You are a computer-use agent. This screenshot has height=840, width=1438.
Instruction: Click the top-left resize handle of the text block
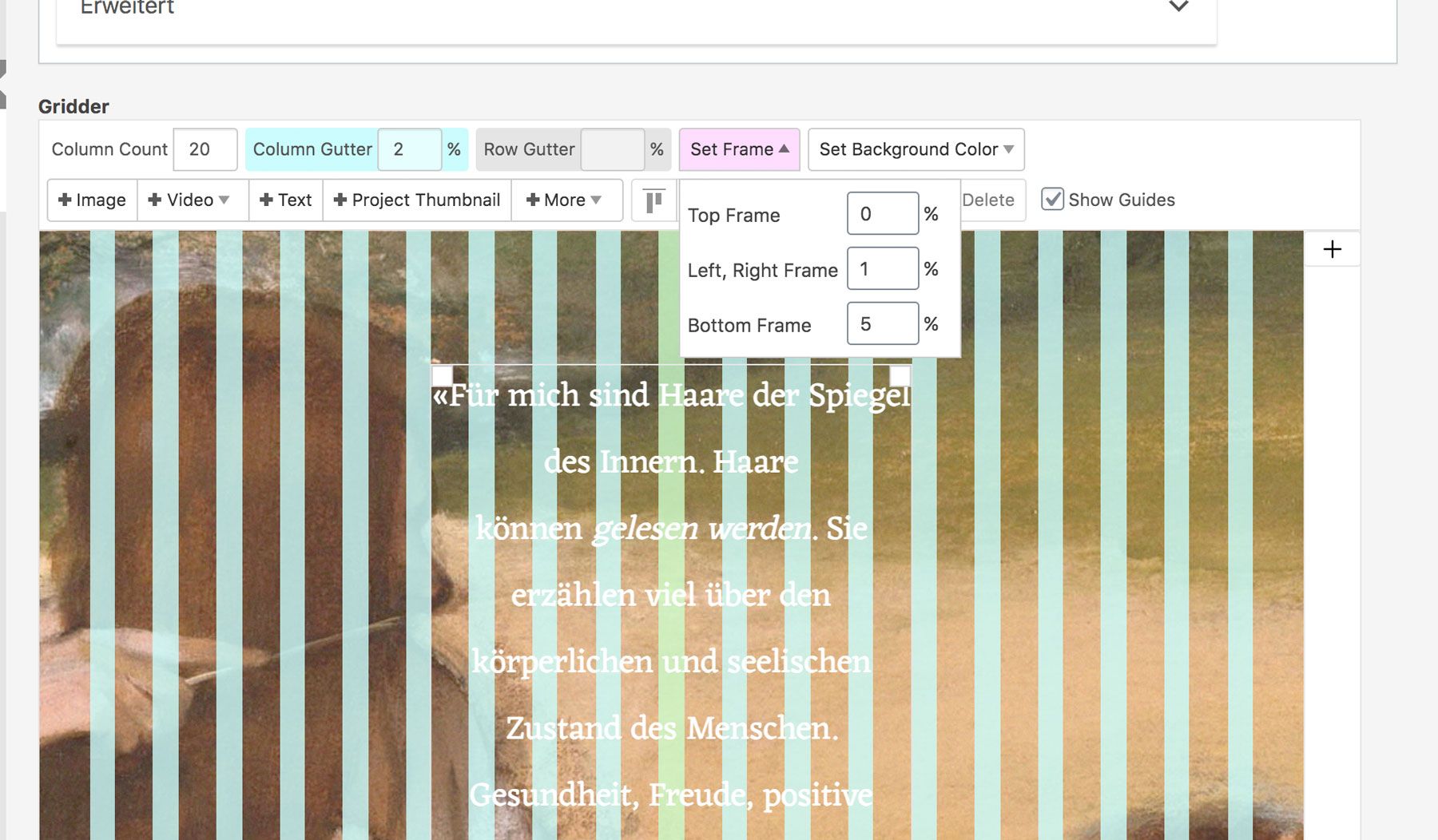coord(442,375)
